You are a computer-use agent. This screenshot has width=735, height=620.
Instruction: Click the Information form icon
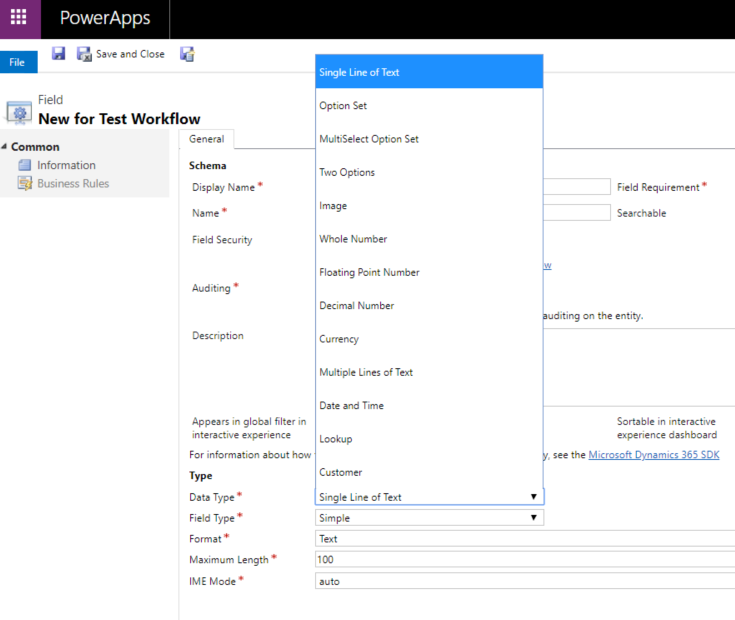coord(25,165)
